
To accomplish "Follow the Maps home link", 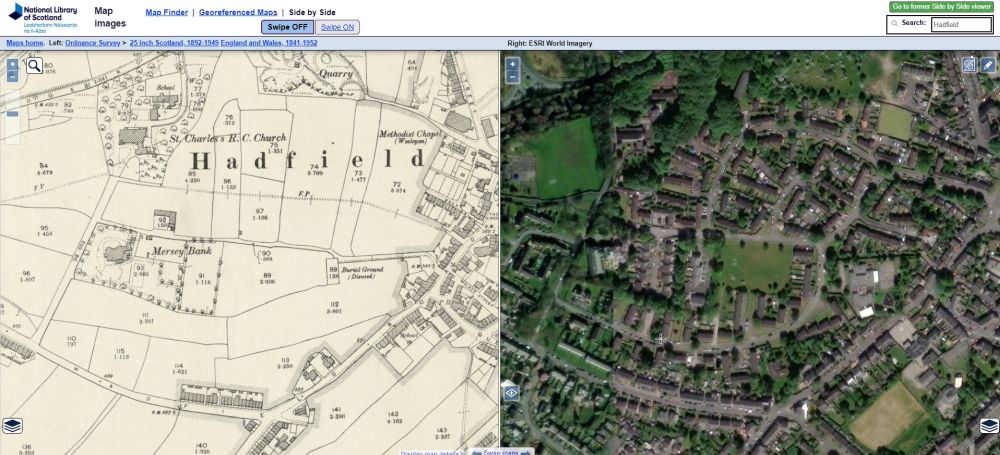I will point(25,44).
